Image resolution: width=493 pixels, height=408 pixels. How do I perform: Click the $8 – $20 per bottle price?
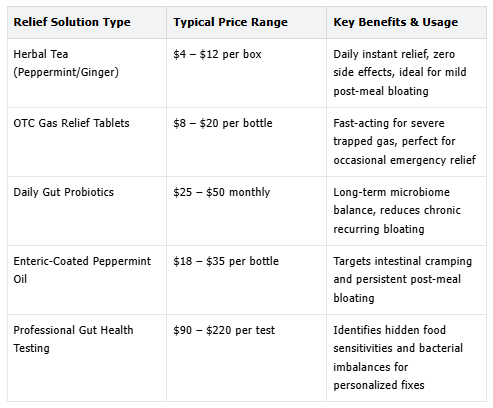point(223,123)
